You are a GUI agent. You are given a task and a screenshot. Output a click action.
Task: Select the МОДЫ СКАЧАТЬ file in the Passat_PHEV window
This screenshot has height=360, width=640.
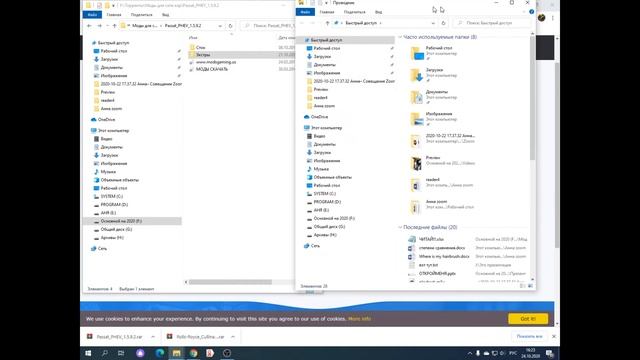(x=212, y=69)
